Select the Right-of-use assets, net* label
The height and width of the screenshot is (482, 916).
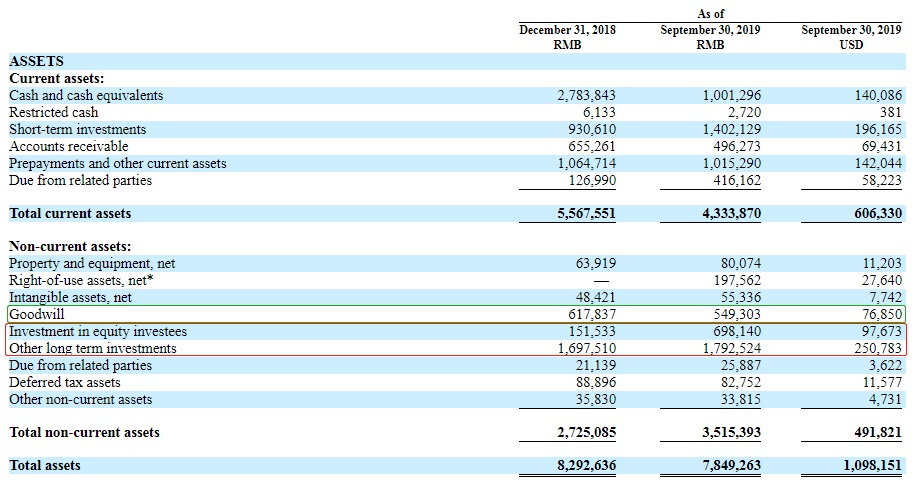point(81,281)
